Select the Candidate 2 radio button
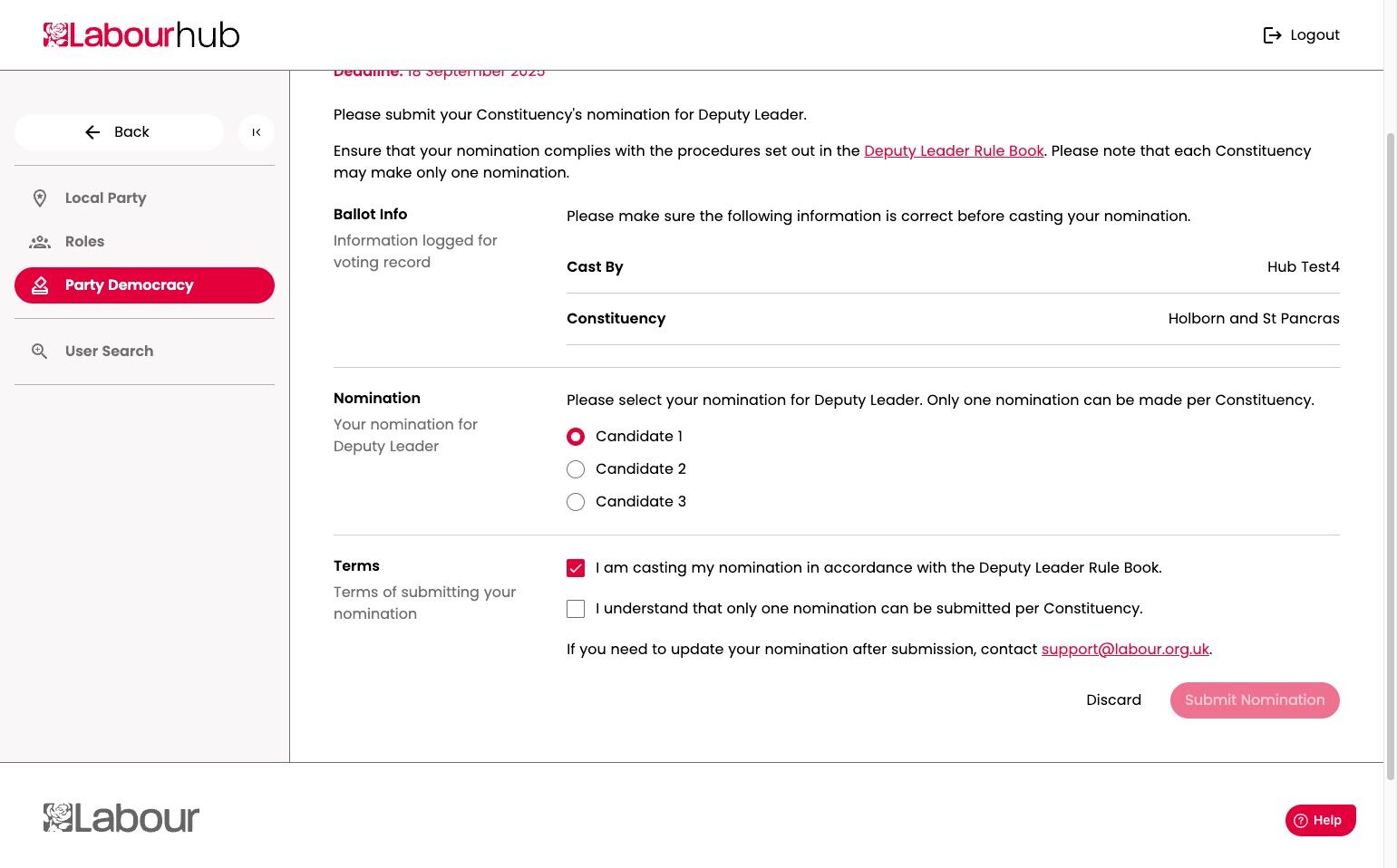 (576, 469)
